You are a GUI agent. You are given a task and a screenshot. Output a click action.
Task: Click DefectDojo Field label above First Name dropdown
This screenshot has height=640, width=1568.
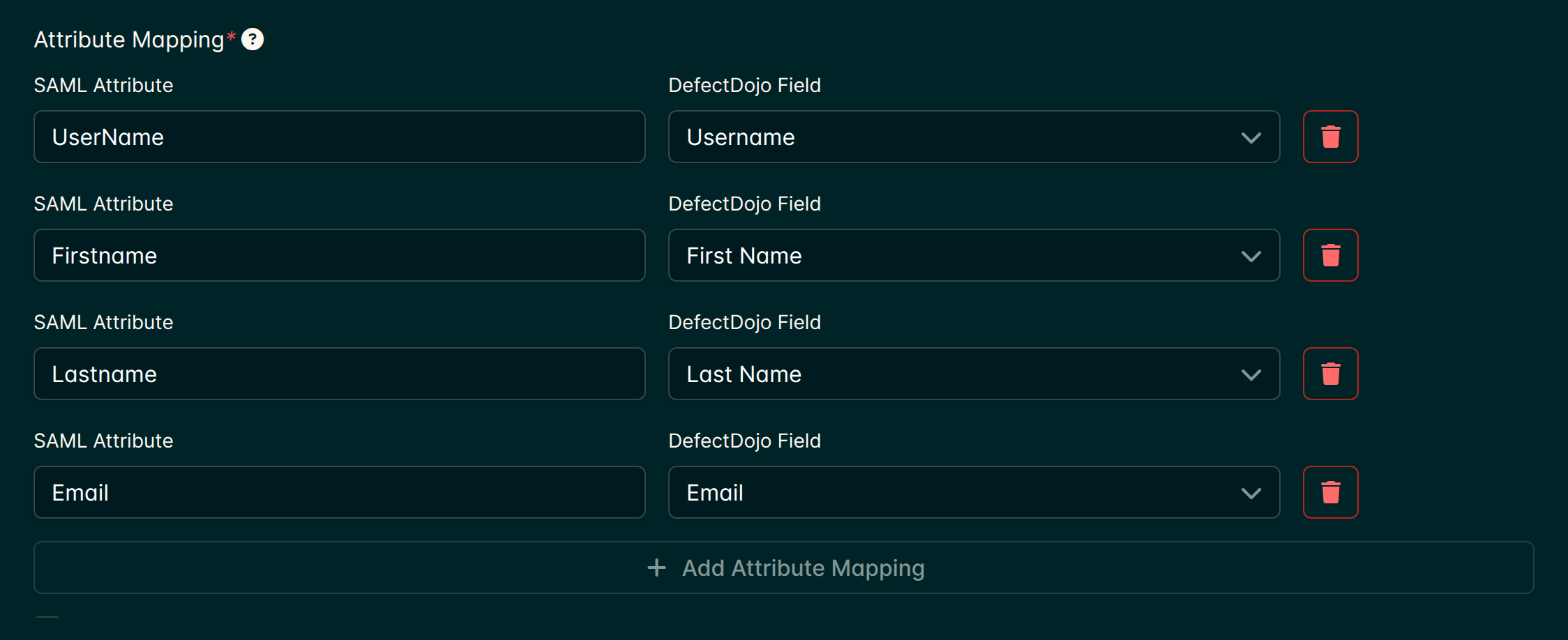[744, 204]
